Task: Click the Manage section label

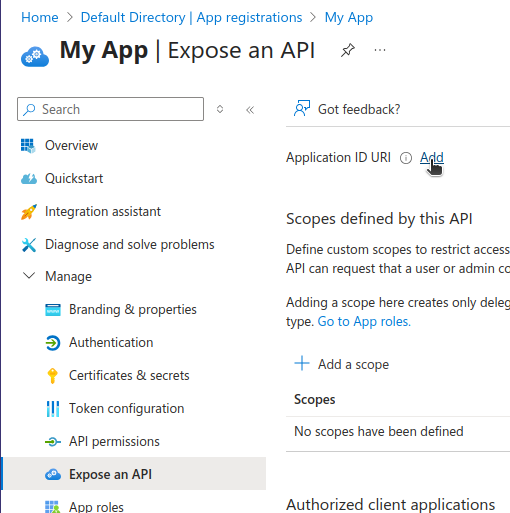Action: click(x=68, y=276)
